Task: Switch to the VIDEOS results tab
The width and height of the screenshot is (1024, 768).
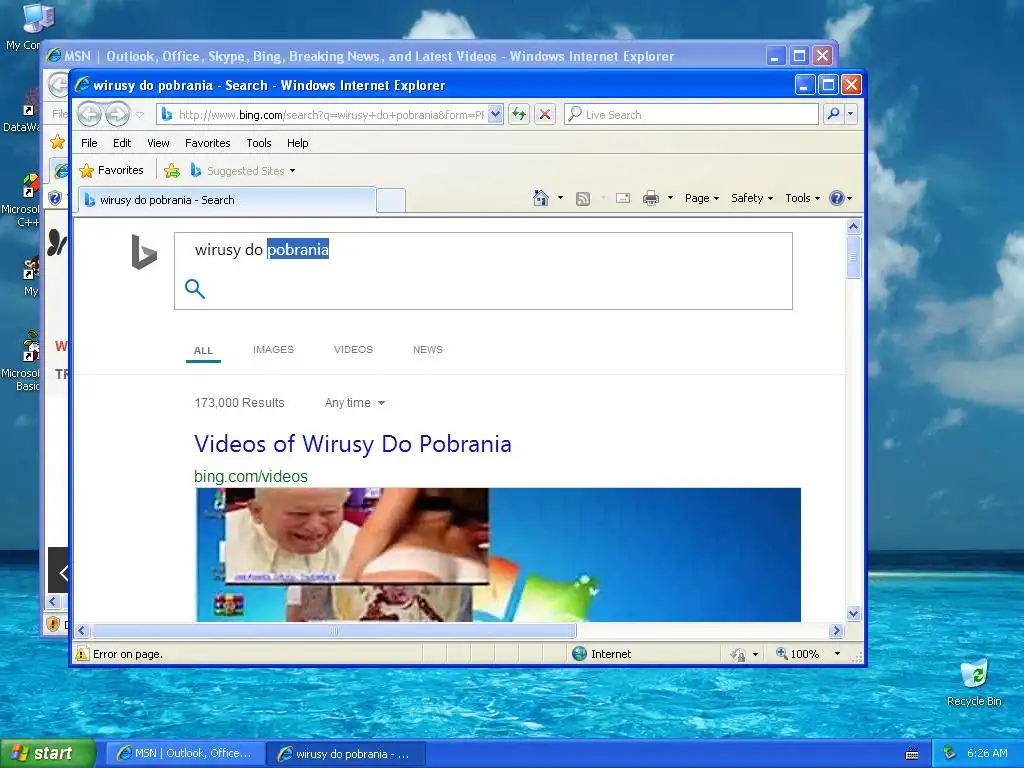Action: 353,349
